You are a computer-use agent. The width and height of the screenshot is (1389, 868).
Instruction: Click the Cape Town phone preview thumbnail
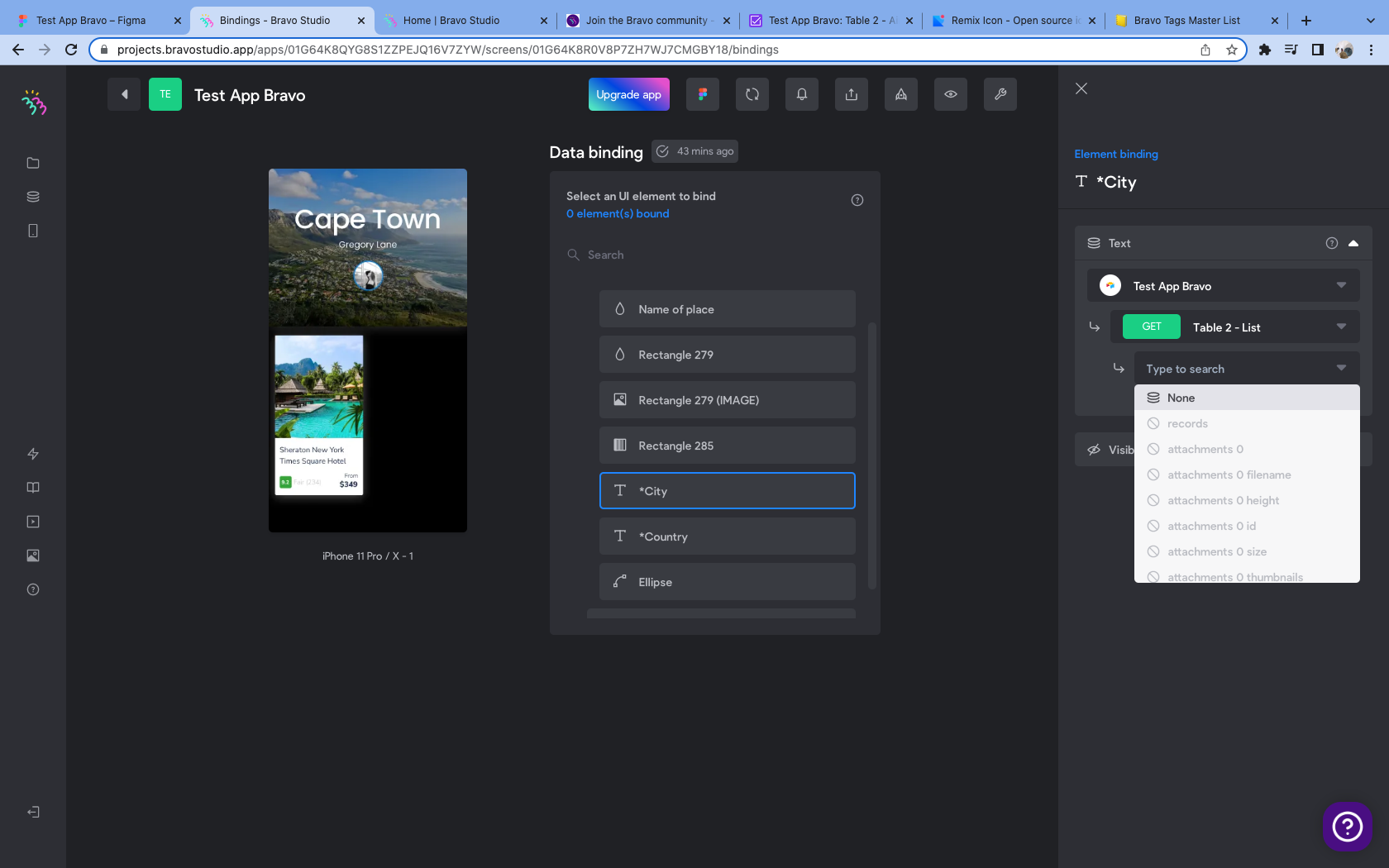pyautogui.click(x=368, y=351)
